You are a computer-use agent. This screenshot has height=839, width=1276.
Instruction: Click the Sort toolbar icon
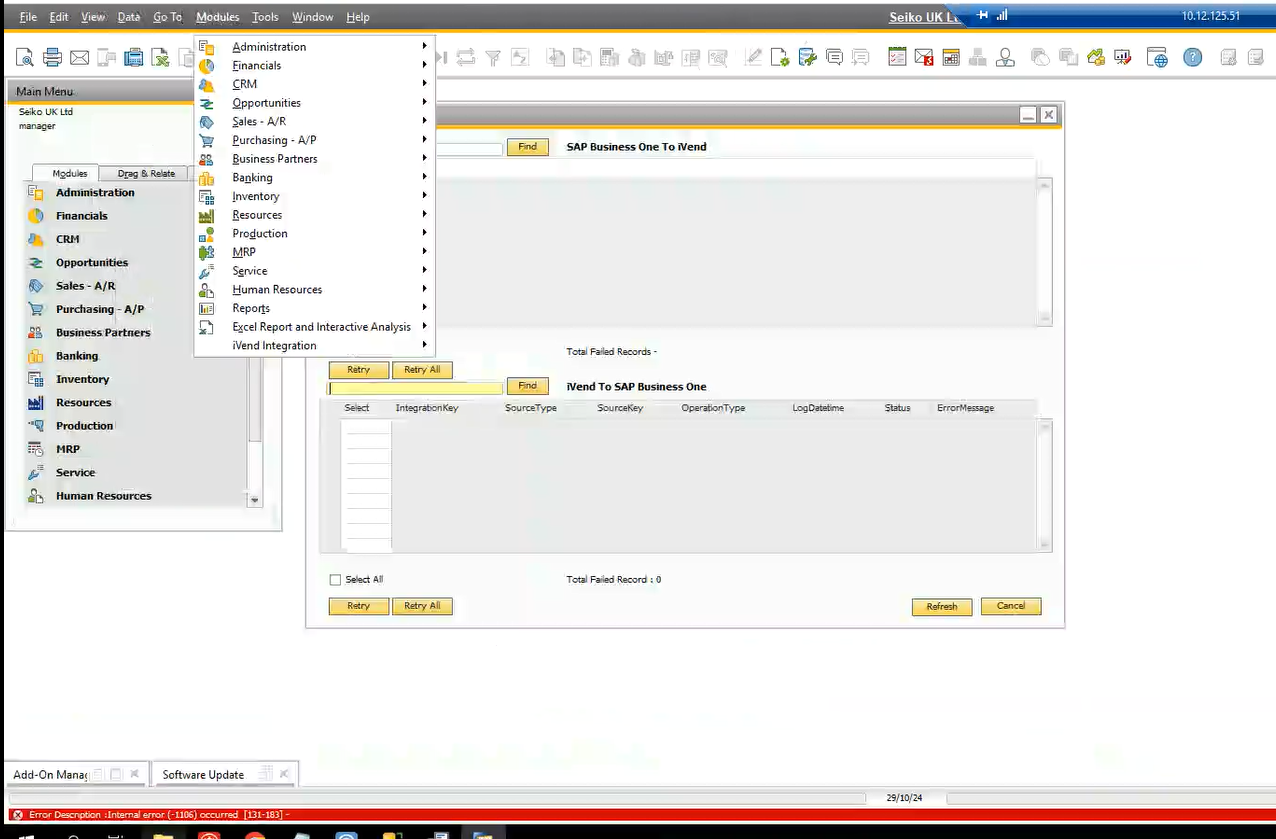[x=519, y=58]
